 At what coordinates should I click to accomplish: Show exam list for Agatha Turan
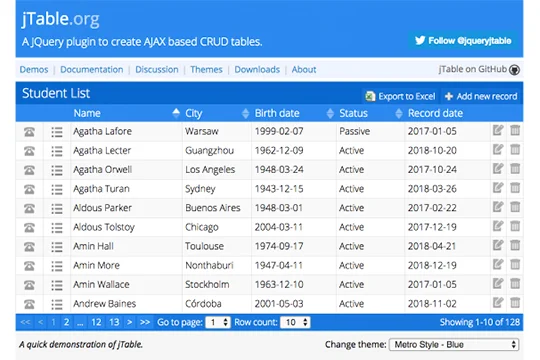pos(57,189)
